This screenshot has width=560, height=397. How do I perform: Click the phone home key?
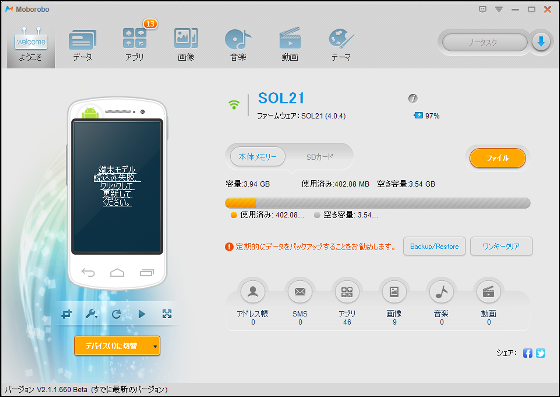[117, 273]
